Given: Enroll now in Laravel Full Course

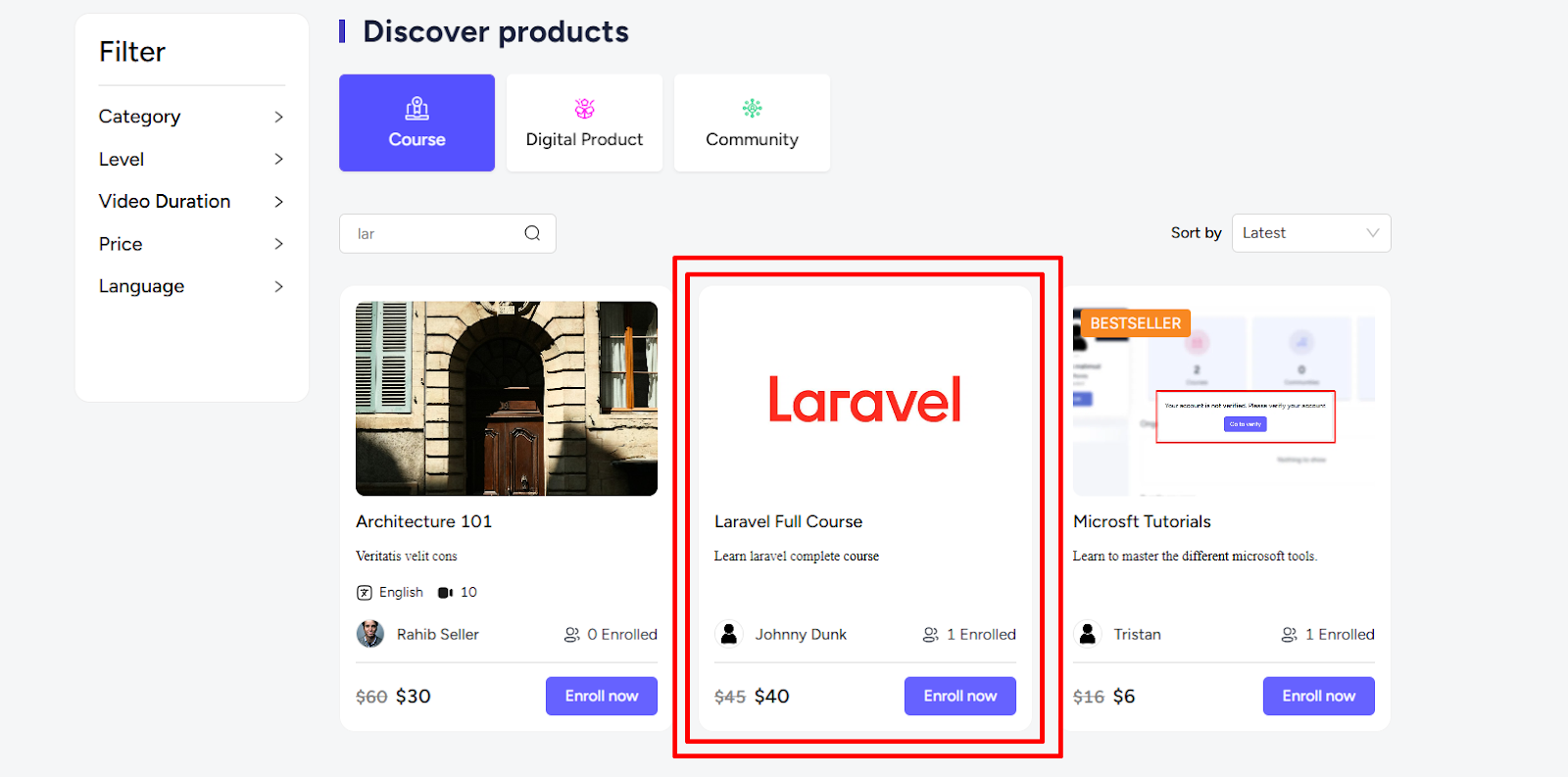Looking at the screenshot, I should tap(959, 696).
